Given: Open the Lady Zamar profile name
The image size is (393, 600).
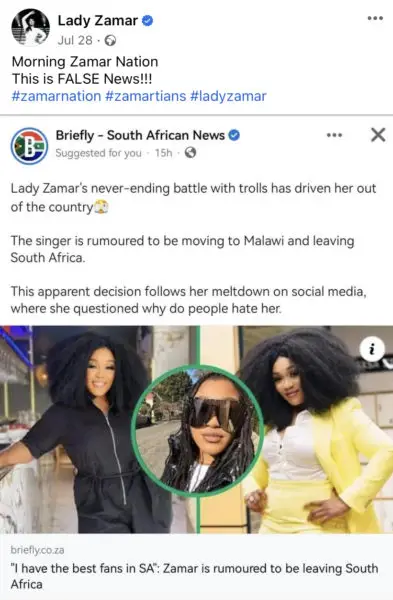Looking at the screenshot, I should 98,21.
